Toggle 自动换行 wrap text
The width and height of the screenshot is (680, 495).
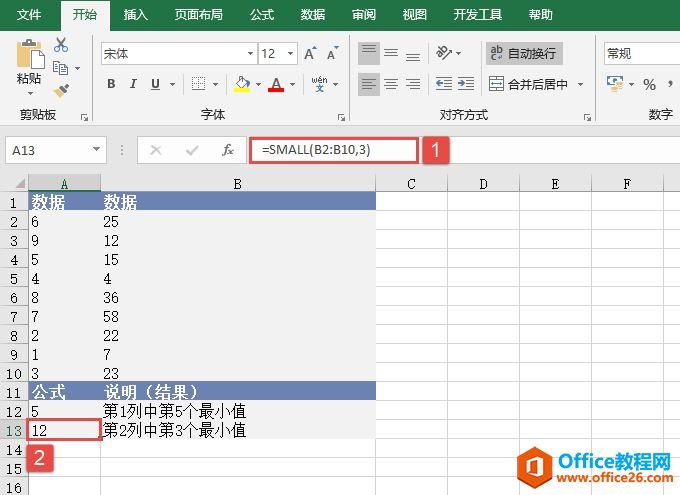point(523,53)
